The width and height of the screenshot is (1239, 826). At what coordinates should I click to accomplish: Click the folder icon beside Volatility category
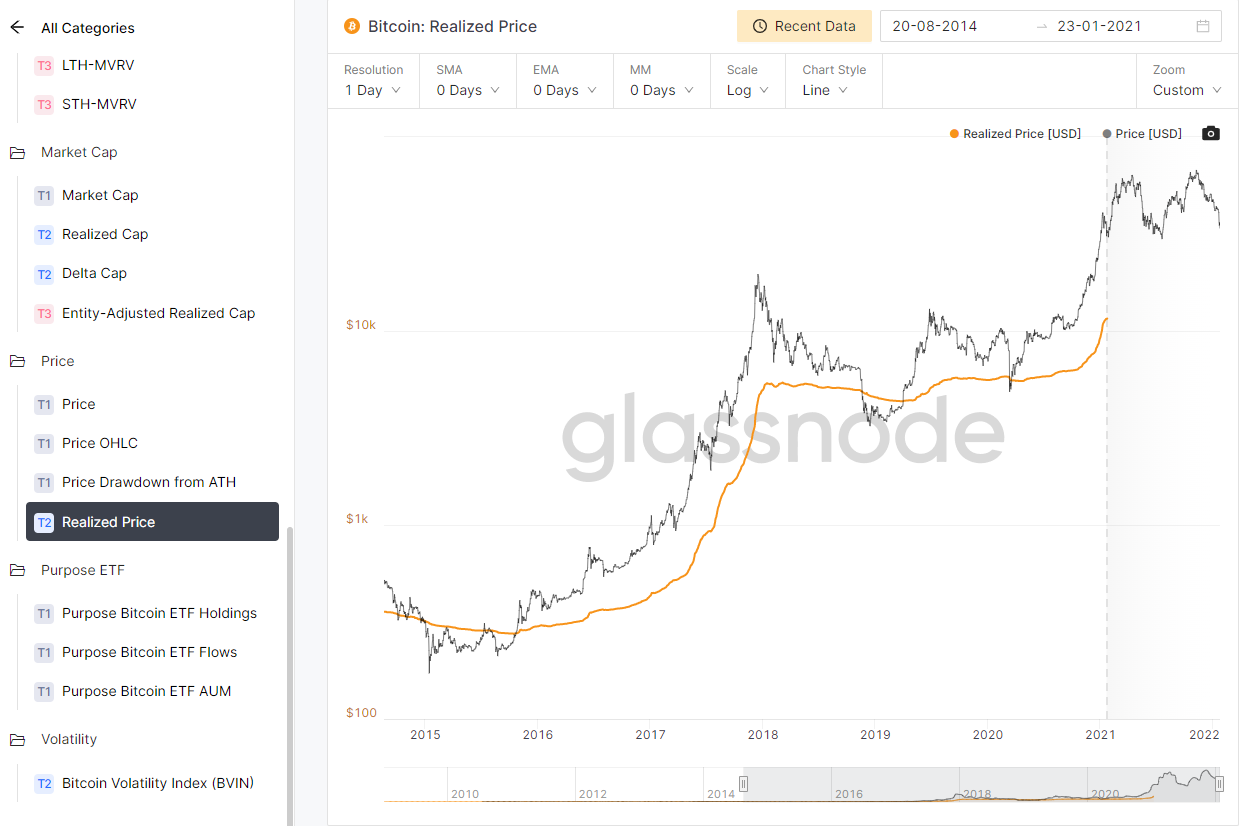pos(17,739)
